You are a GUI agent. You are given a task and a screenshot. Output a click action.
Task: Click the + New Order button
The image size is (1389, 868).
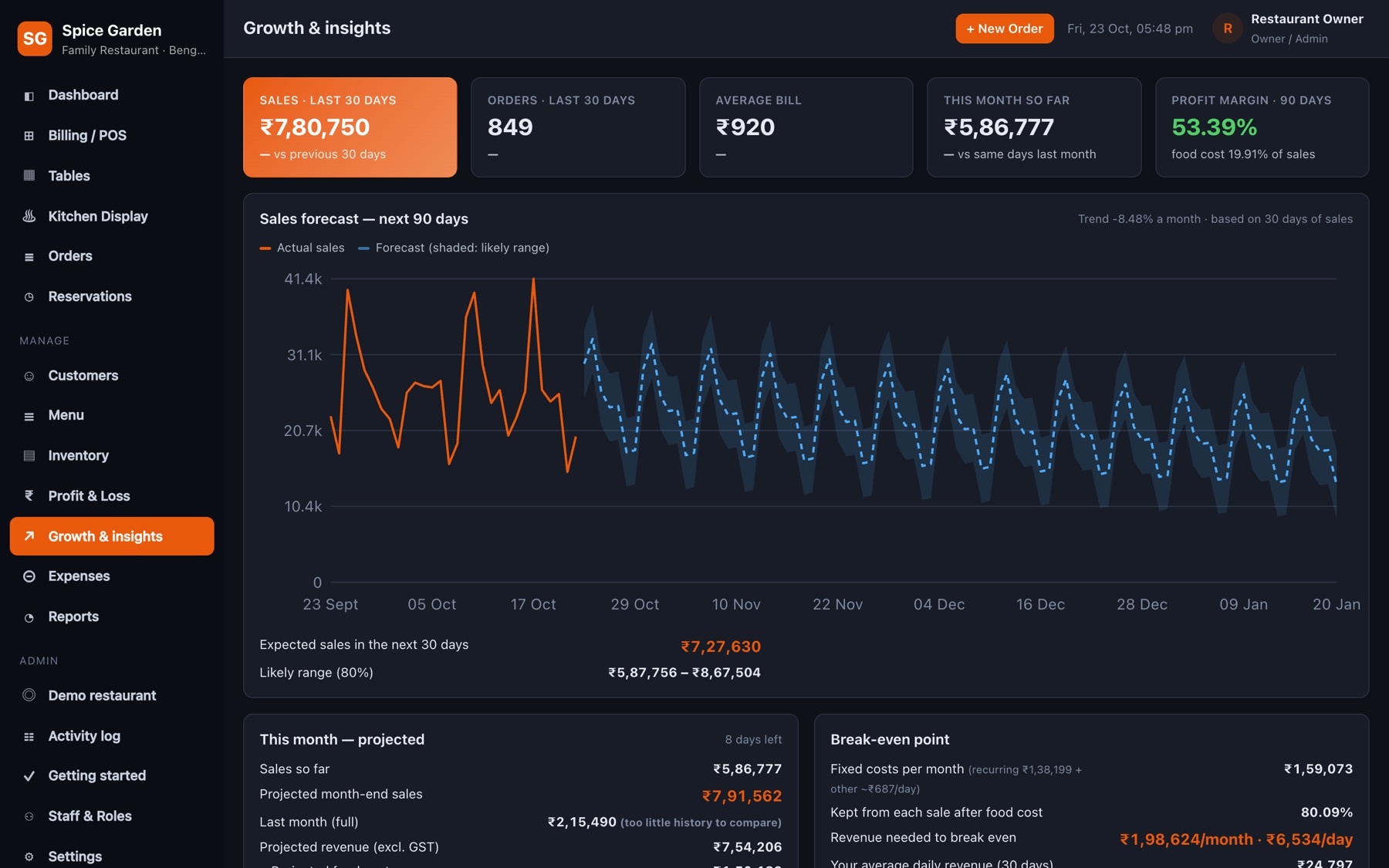coord(1004,29)
